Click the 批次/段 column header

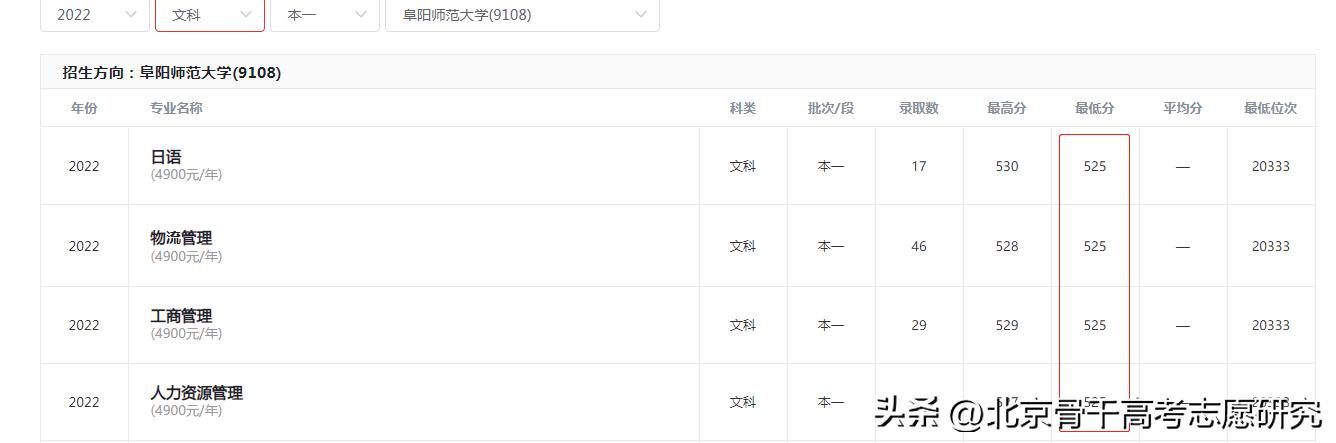(x=830, y=108)
